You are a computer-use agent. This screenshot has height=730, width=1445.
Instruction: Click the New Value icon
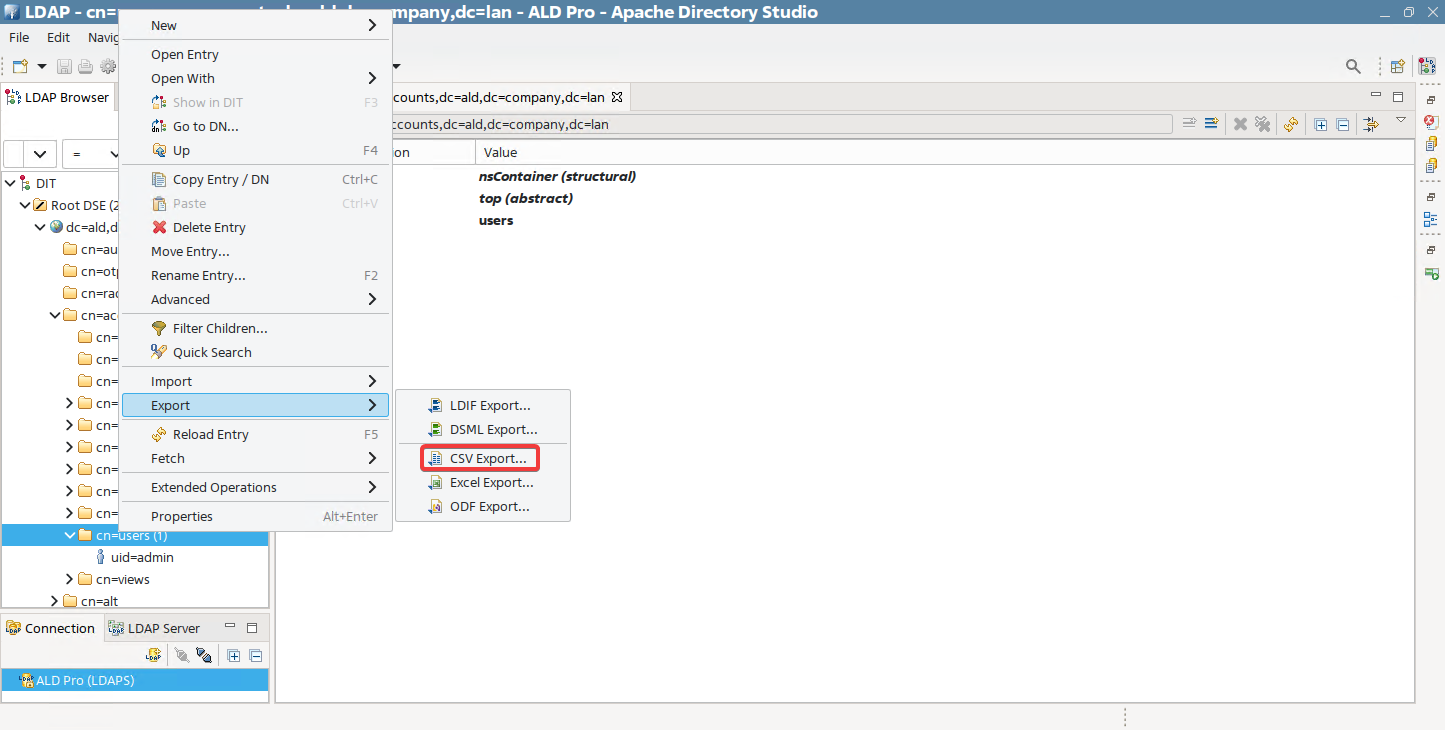[x=1211, y=124]
